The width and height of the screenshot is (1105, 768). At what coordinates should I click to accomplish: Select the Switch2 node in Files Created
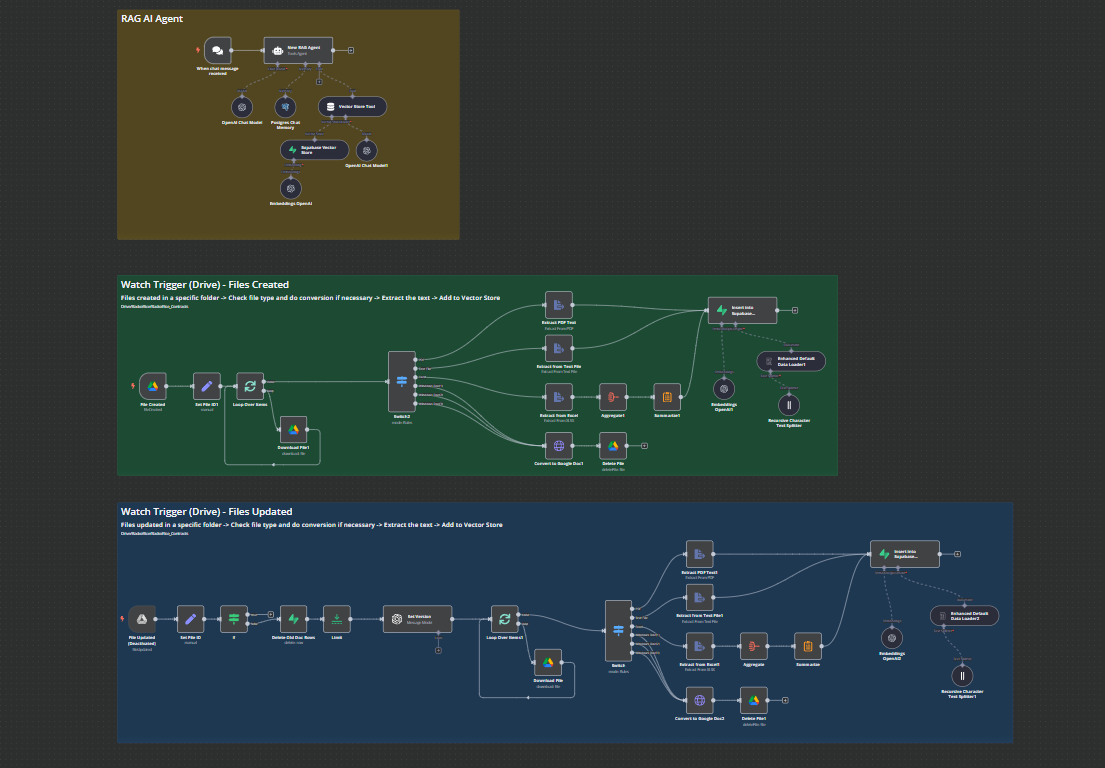[401, 381]
